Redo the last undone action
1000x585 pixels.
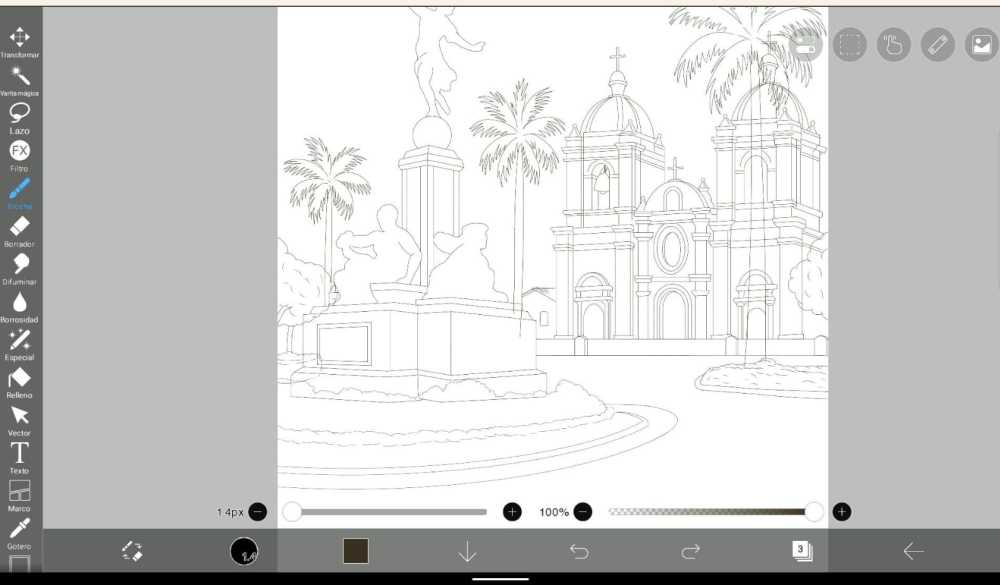[691, 551]
